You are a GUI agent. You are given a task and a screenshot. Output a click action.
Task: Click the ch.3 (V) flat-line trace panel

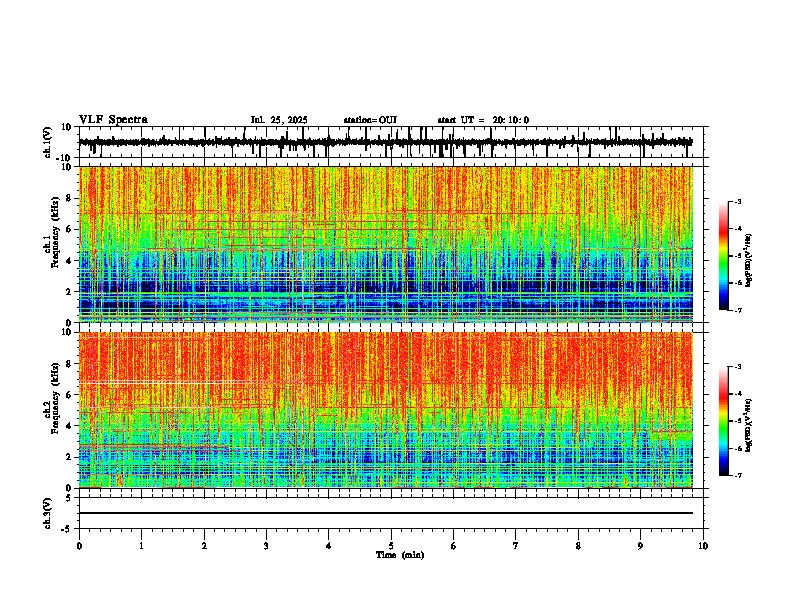click(393, 513)
